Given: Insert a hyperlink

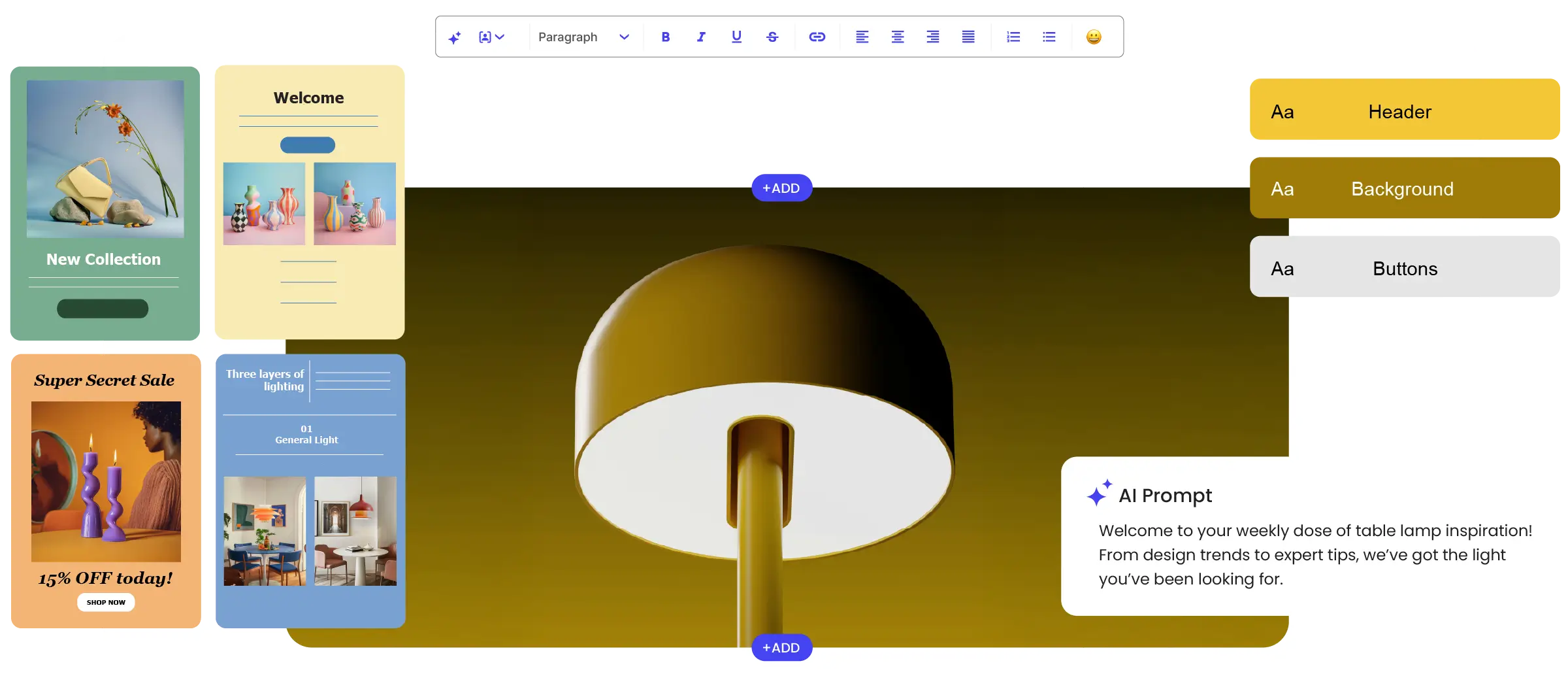Looking at the screenshot, I should [x=817, y=37].
